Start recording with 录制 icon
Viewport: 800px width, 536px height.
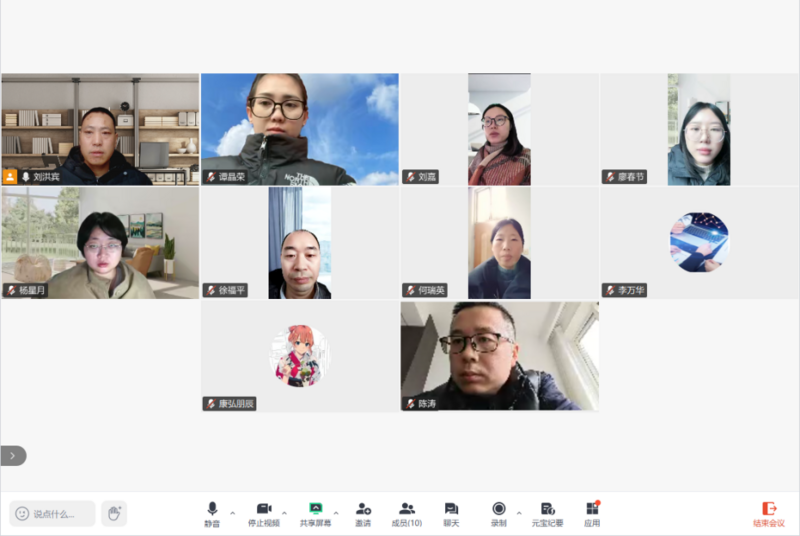pyautogui.click(x=498, y=514)
